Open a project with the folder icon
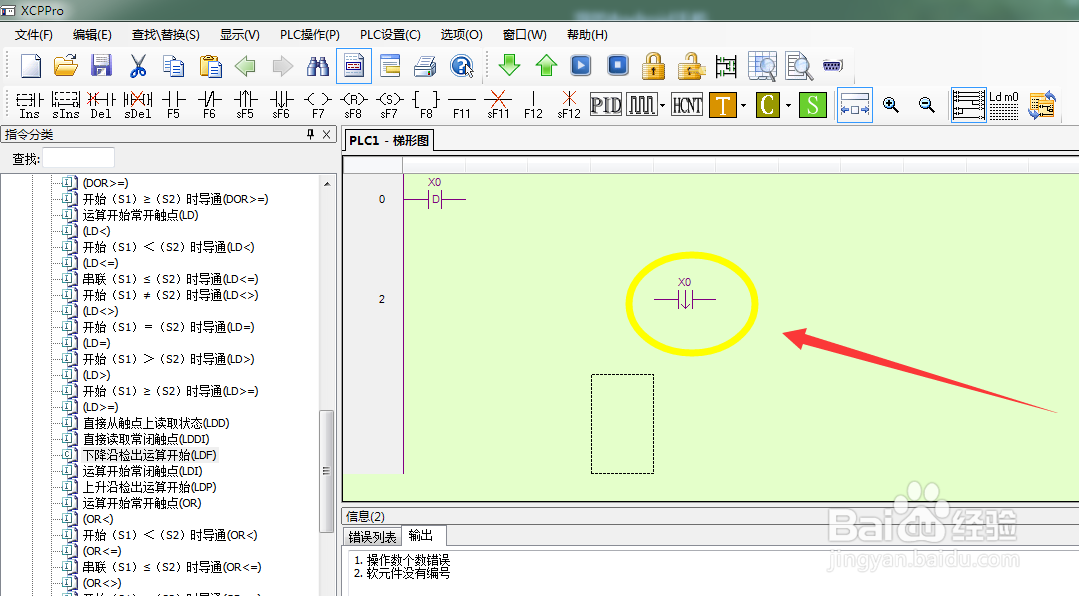 point(66,66)
